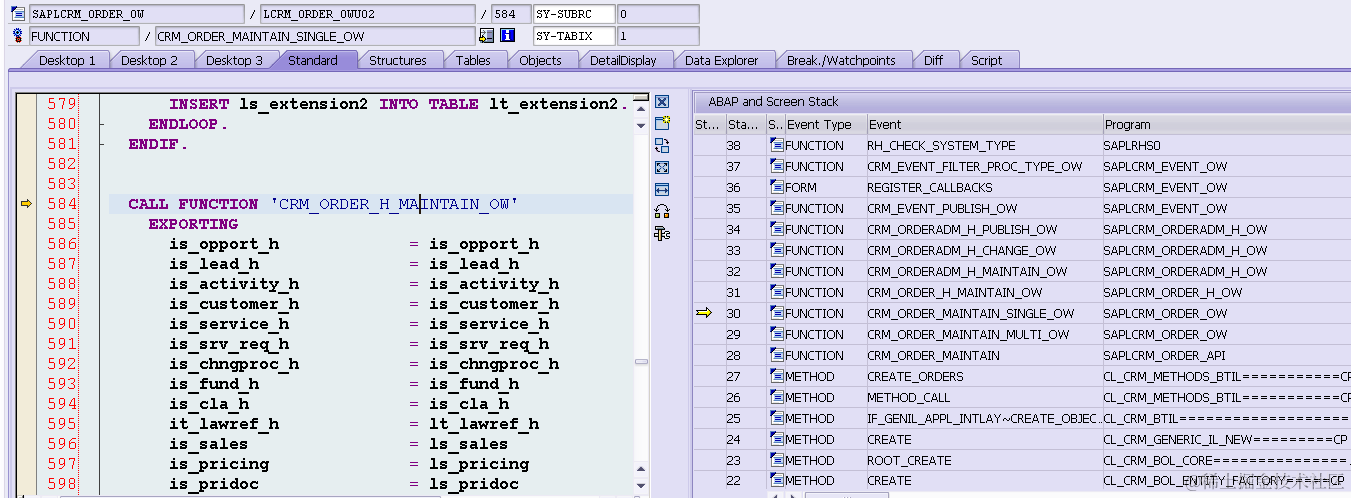Open the Objects tab

tap(540, 60)
